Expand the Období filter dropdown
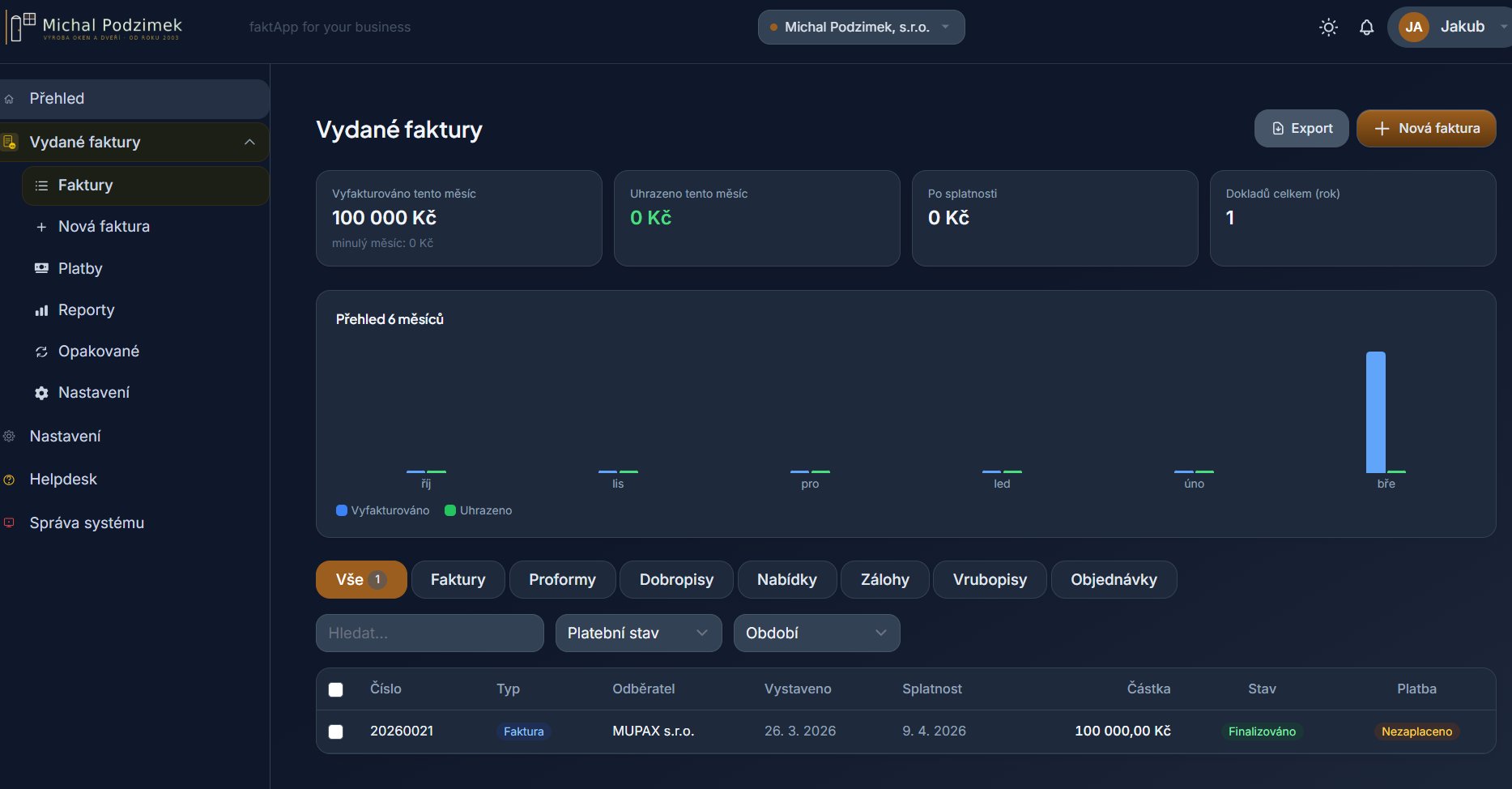 click(x=816, y=633)
